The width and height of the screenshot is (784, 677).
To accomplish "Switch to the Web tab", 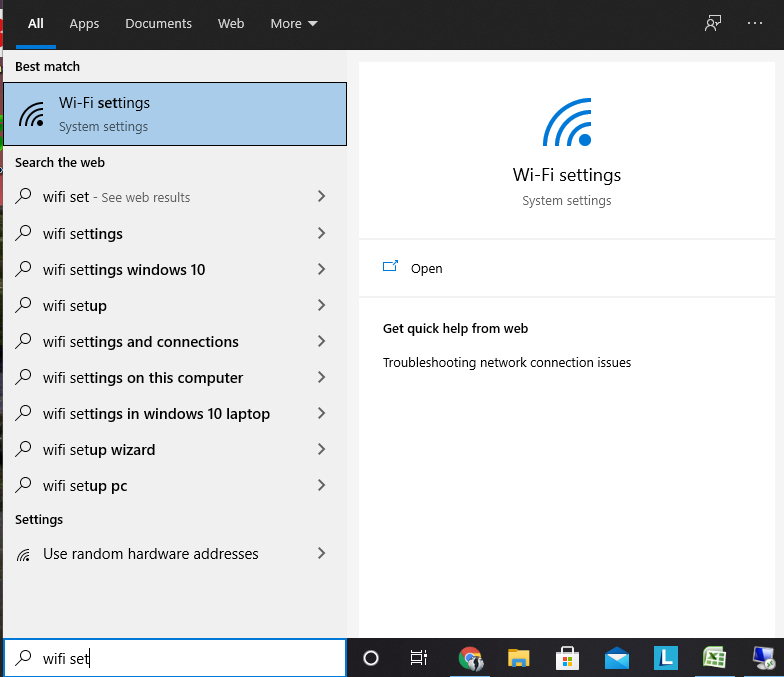I will 231,24.
